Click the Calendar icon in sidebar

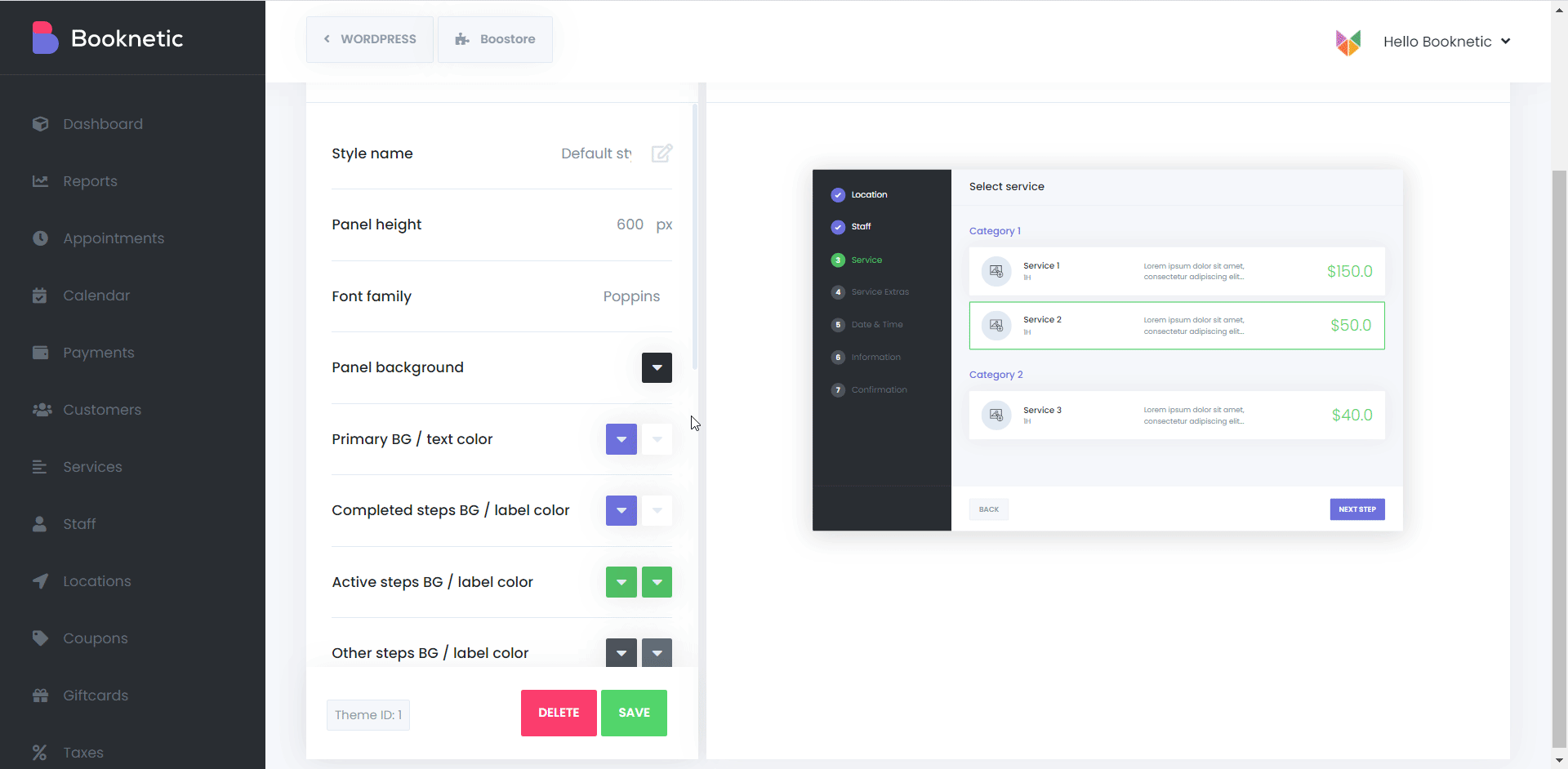tap(40, 296)
